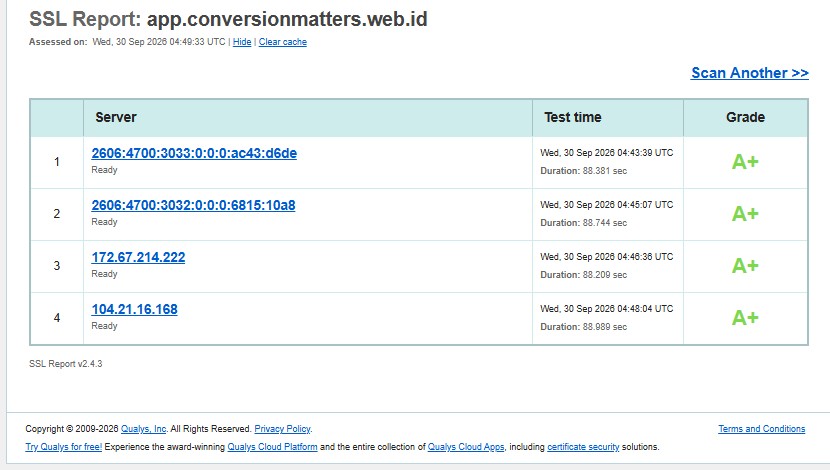Screen dimensions: 830x470
Task: Open the Privacy Policy link
Action: (282, 429)
